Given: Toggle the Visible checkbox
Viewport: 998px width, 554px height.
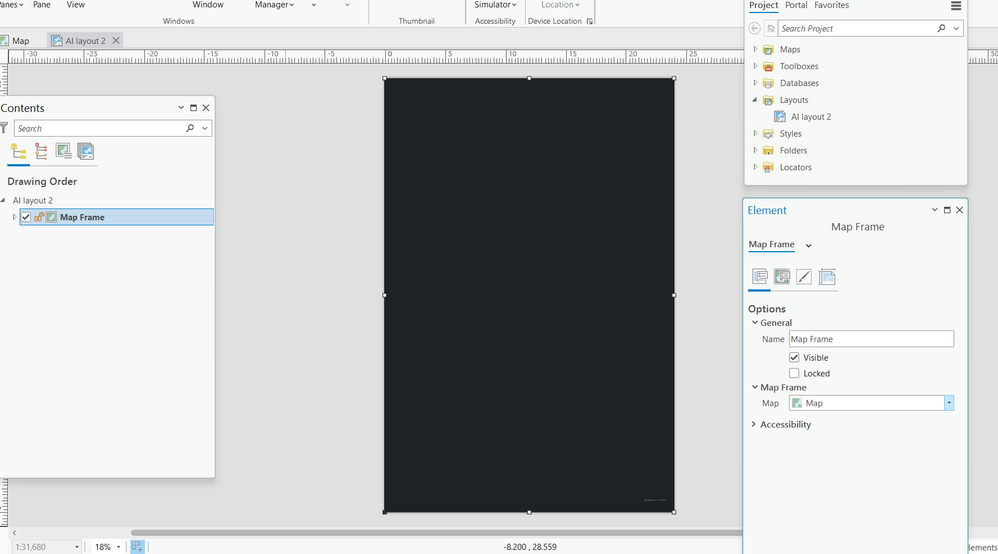Looking at the screenshot, I should click(x=794, y=357).
